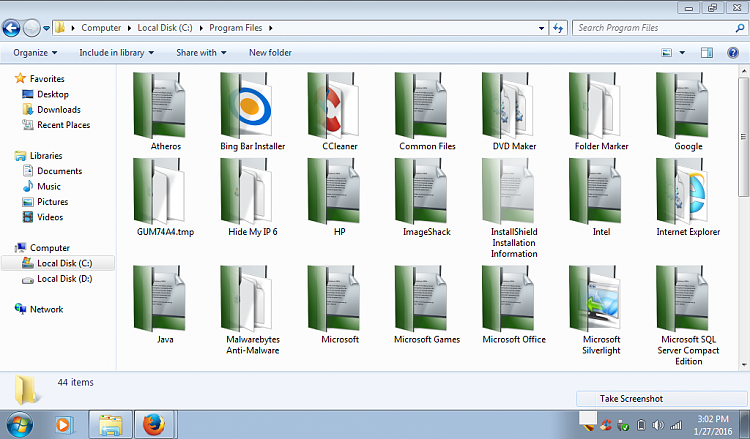Open recent pages dropdown next to Forward
The height and width of the screenshot is (439, 750).
(46, 28)
